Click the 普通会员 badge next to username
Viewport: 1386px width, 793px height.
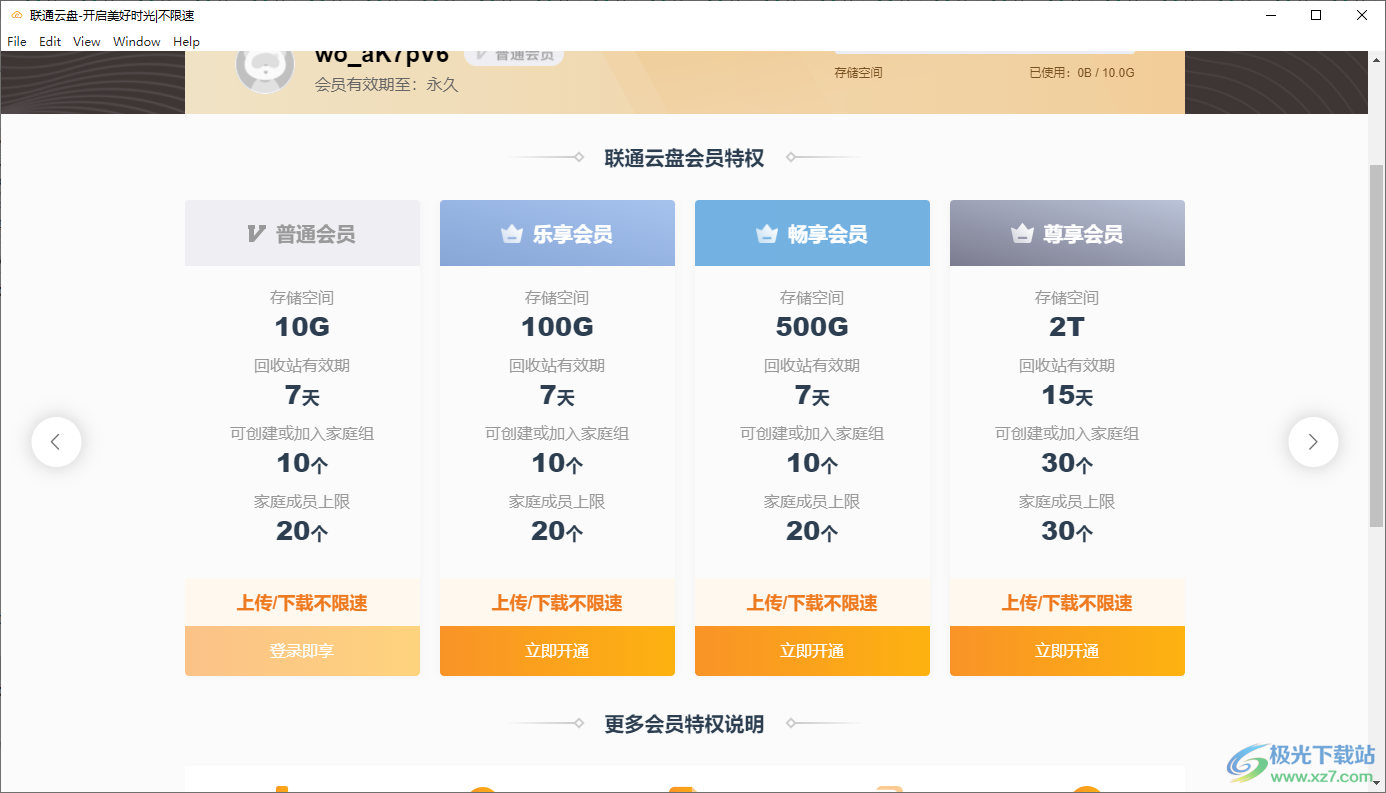click(x=514, y=55)
